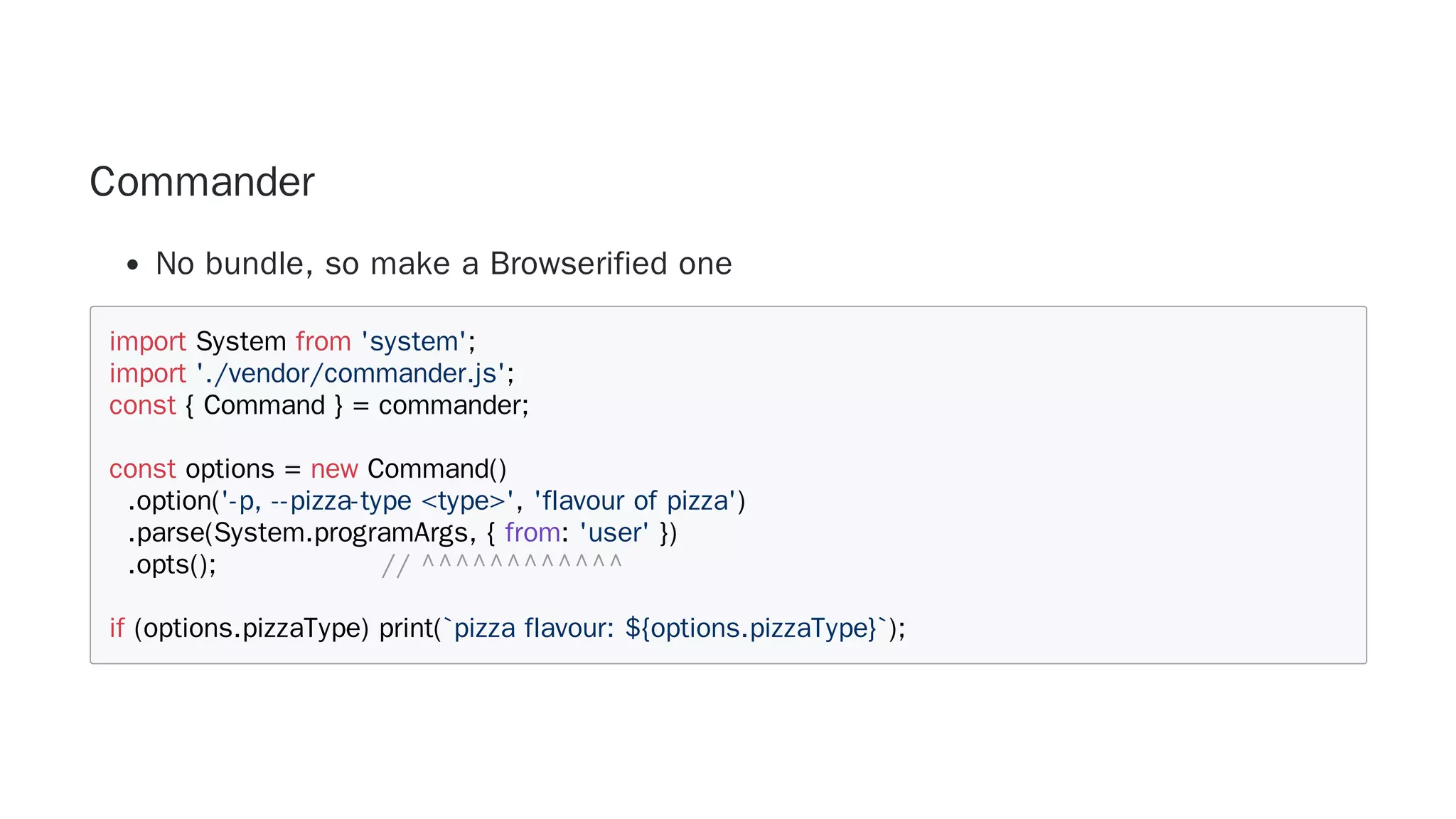Screen dimensions: 1456x819
Task: Click the red "new" keyword
Action: click(334, 469)
